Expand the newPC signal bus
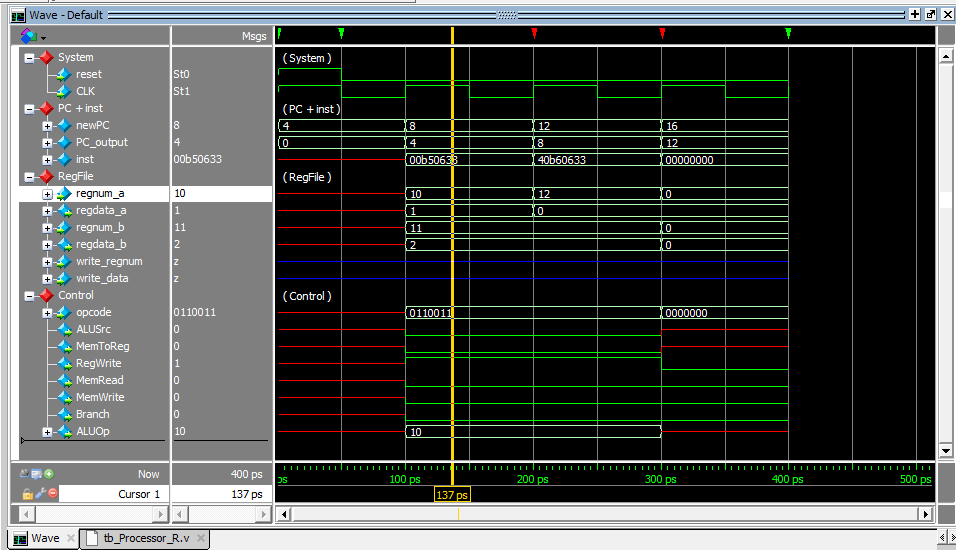The image size is (956, 550). click(x=47, y=126)
